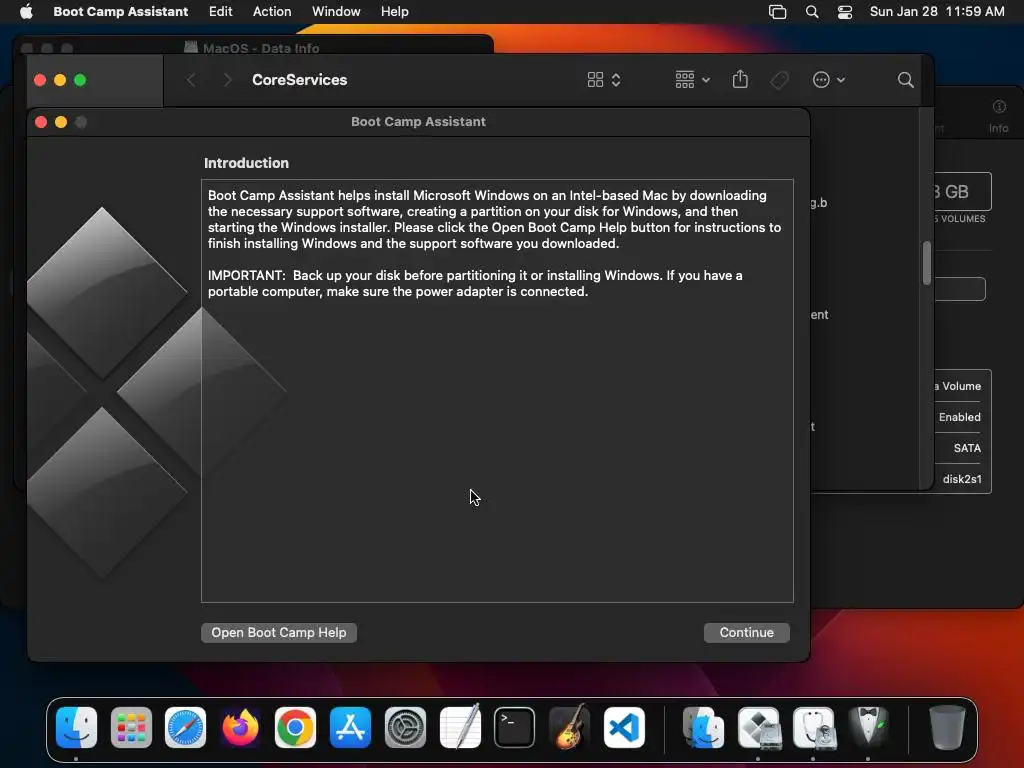Image resolution: width=1024 pixels, height=768 pixels.
Task: Go forward in the CoreServices Finder window
Action: (227, 80)
